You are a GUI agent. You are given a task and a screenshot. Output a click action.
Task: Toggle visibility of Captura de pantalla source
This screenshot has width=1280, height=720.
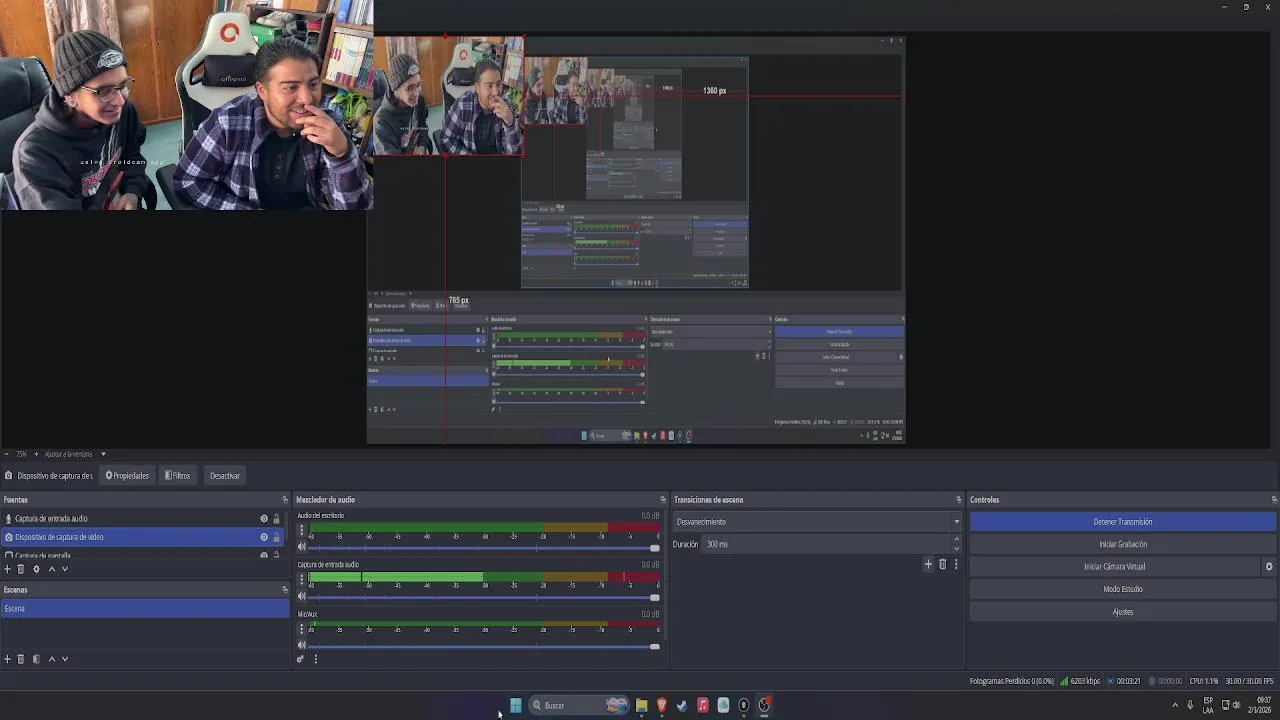tap(264, 555)
